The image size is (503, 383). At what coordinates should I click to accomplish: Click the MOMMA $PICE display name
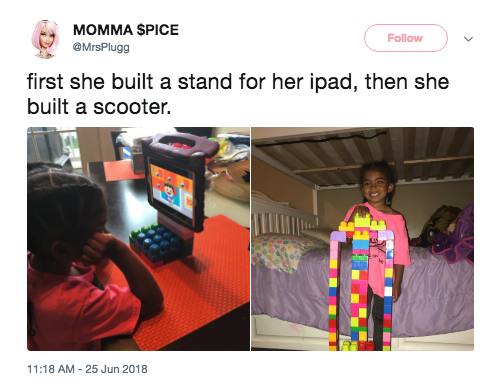click(126, 30)
